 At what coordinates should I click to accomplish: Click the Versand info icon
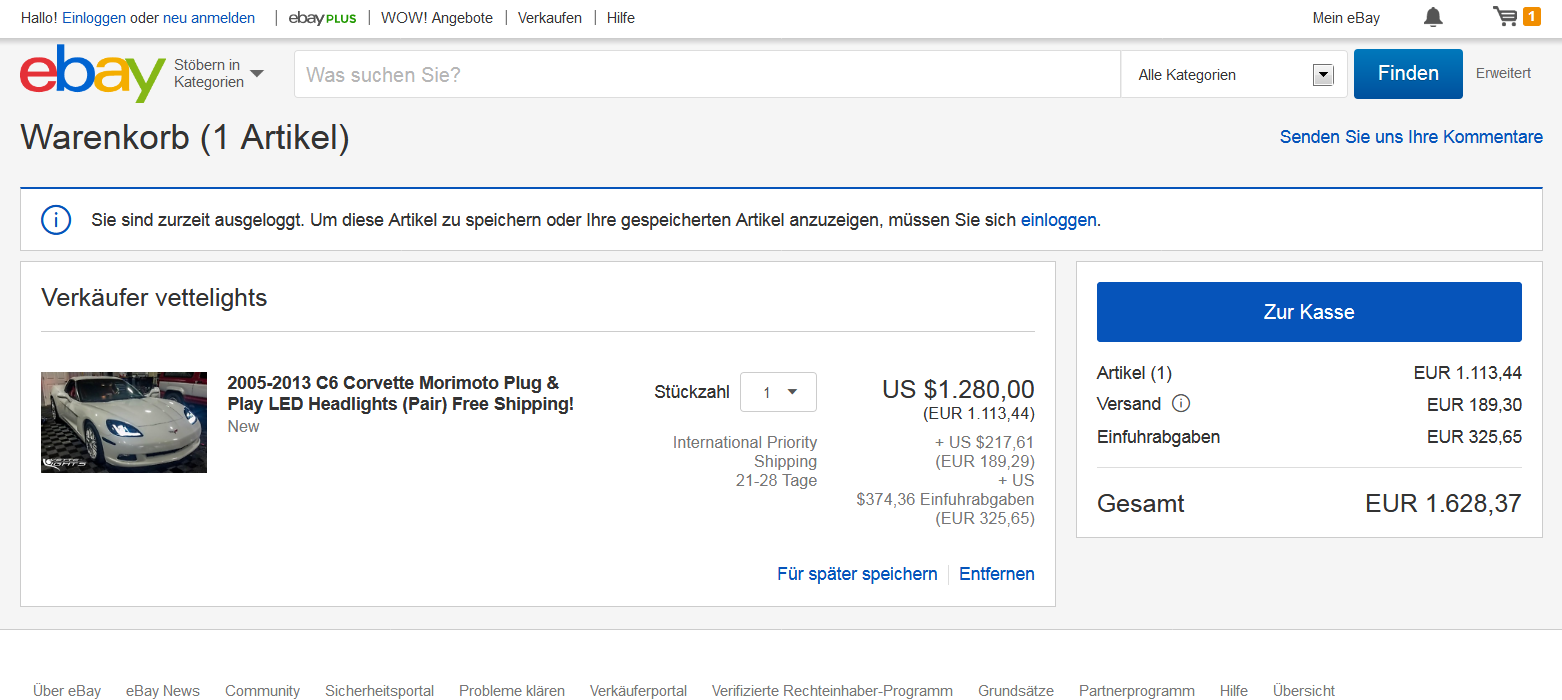1180,404
